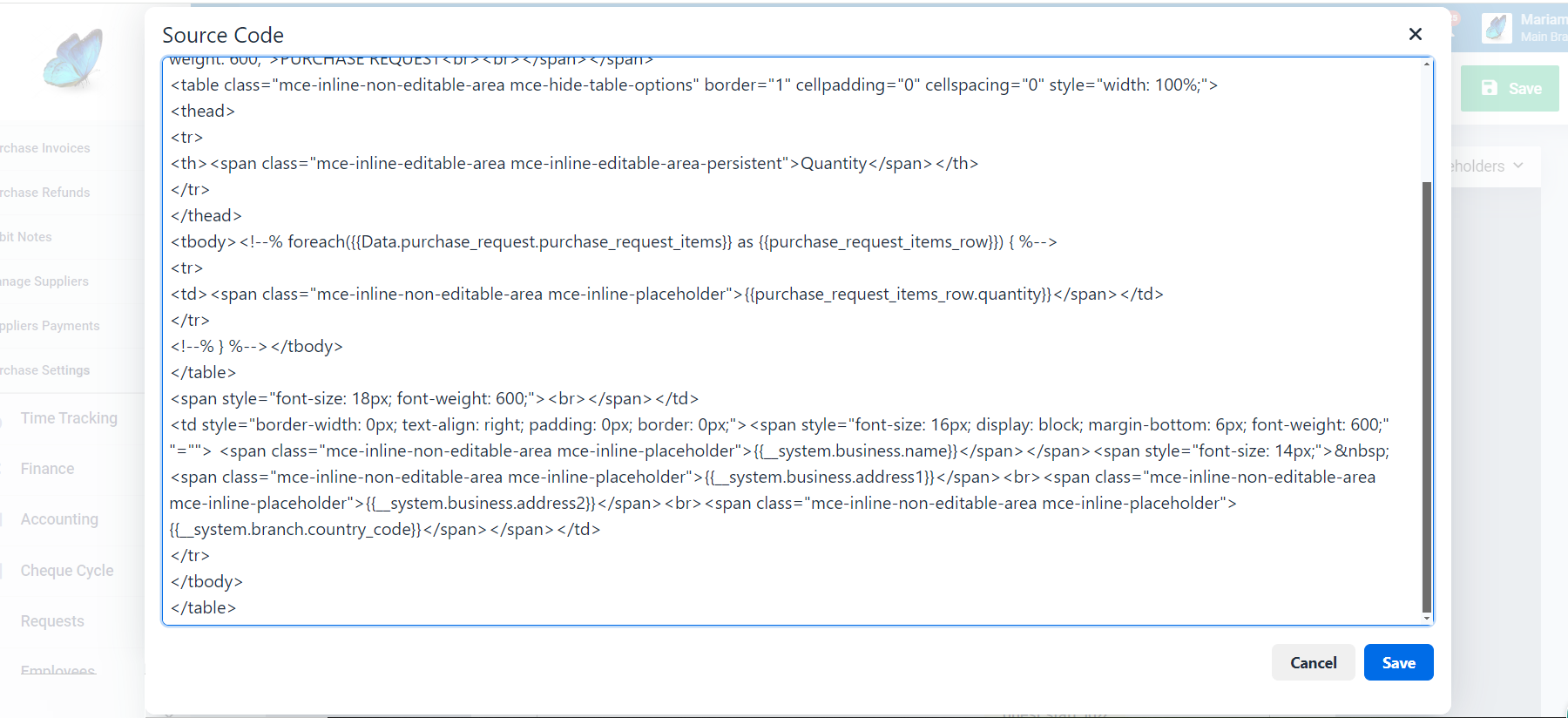This screenshot has height=718, width=1568.
Task: Click the floppy disk icon on green Save
Action: pos(1490,88)
